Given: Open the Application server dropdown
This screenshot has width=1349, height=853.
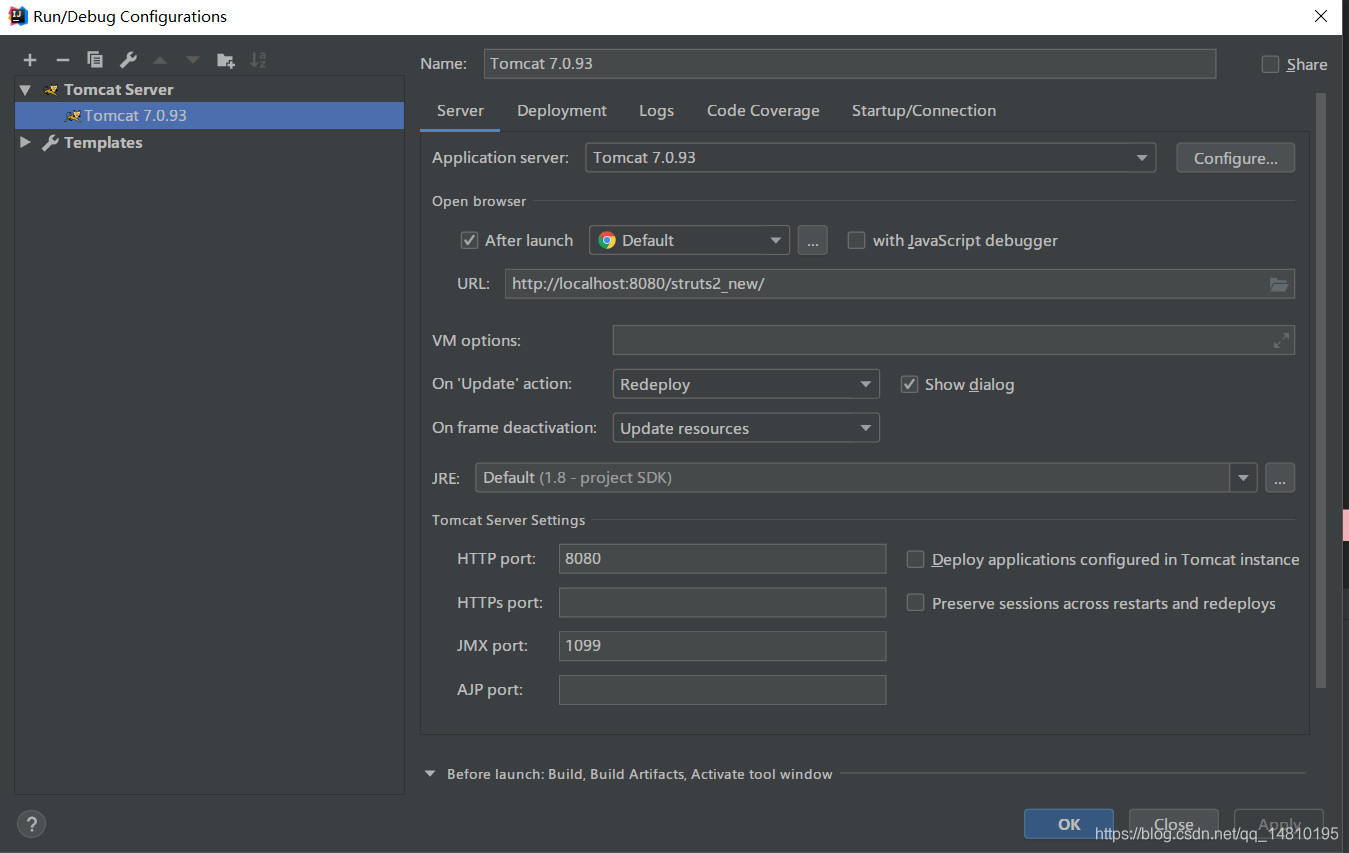Looking at the screenshot, I should tap(870, 158).
